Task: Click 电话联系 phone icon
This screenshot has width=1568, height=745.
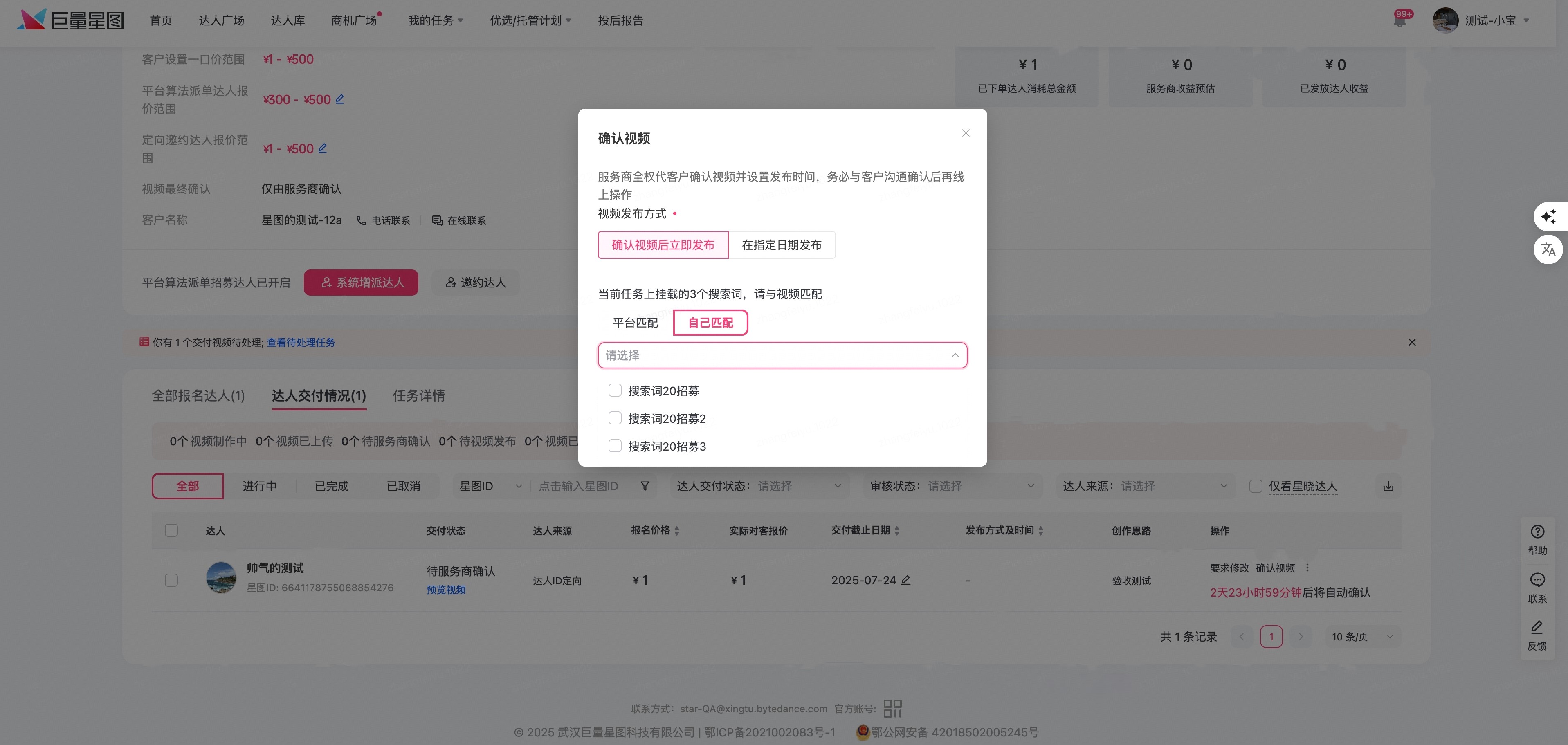Action: (362, 220)
